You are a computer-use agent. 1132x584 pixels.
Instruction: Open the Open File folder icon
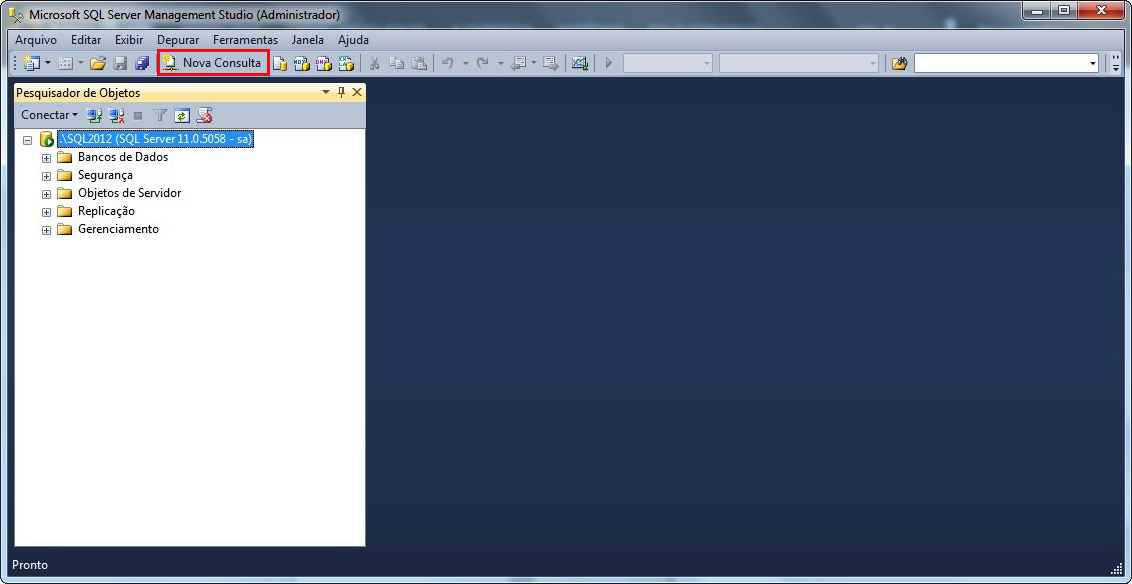98,63
